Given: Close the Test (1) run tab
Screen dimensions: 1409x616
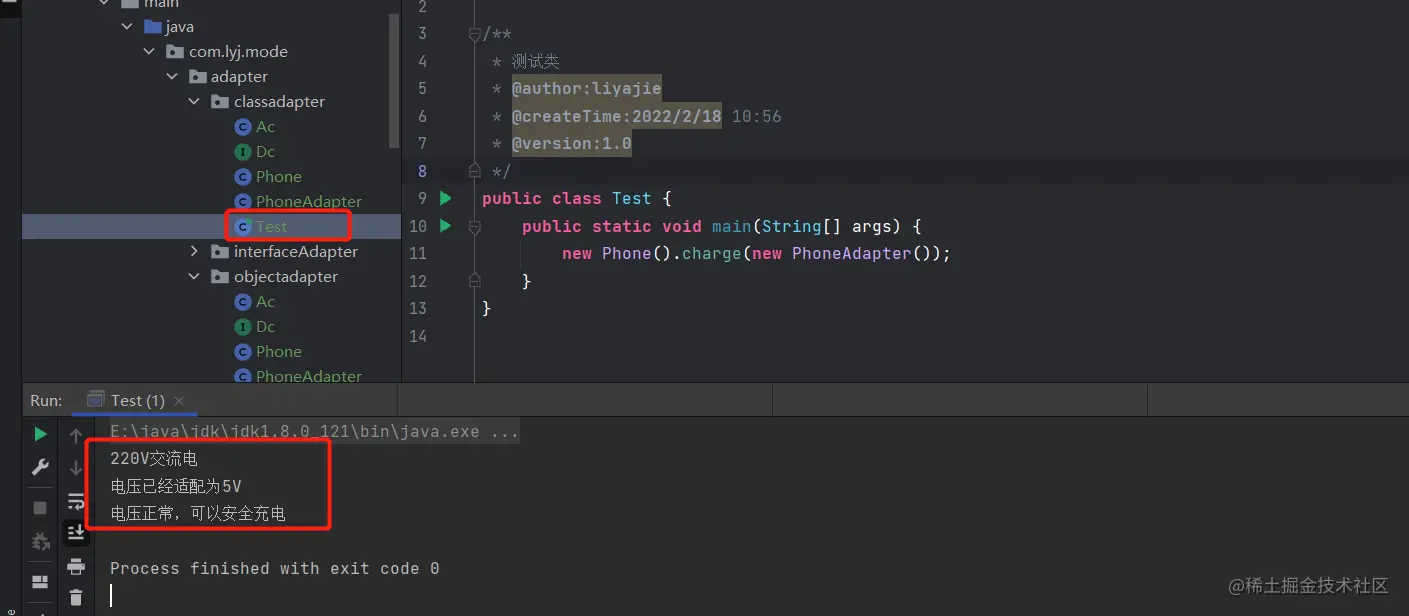Looking at the screenshot, I should [x=179, y=400].
